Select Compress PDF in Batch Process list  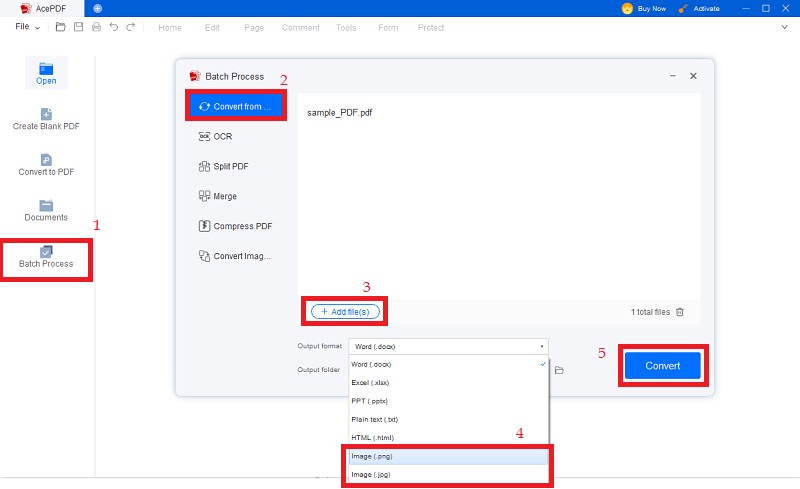pyautogui.click(x=236, y=226)
